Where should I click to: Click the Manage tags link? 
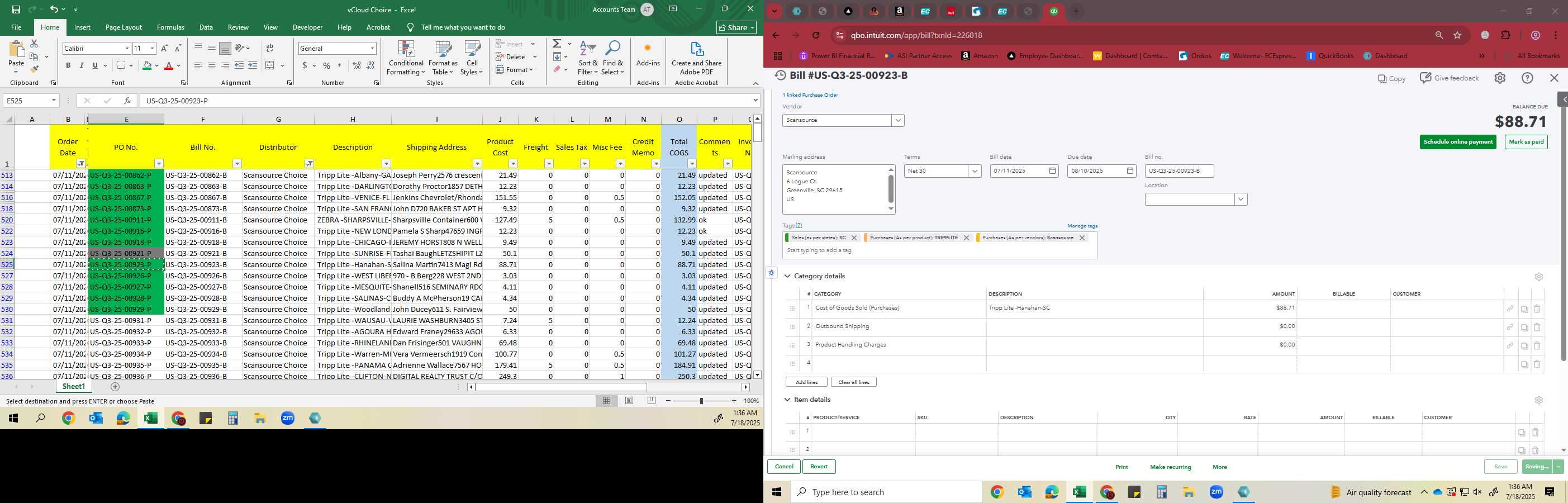point(1082,226)
